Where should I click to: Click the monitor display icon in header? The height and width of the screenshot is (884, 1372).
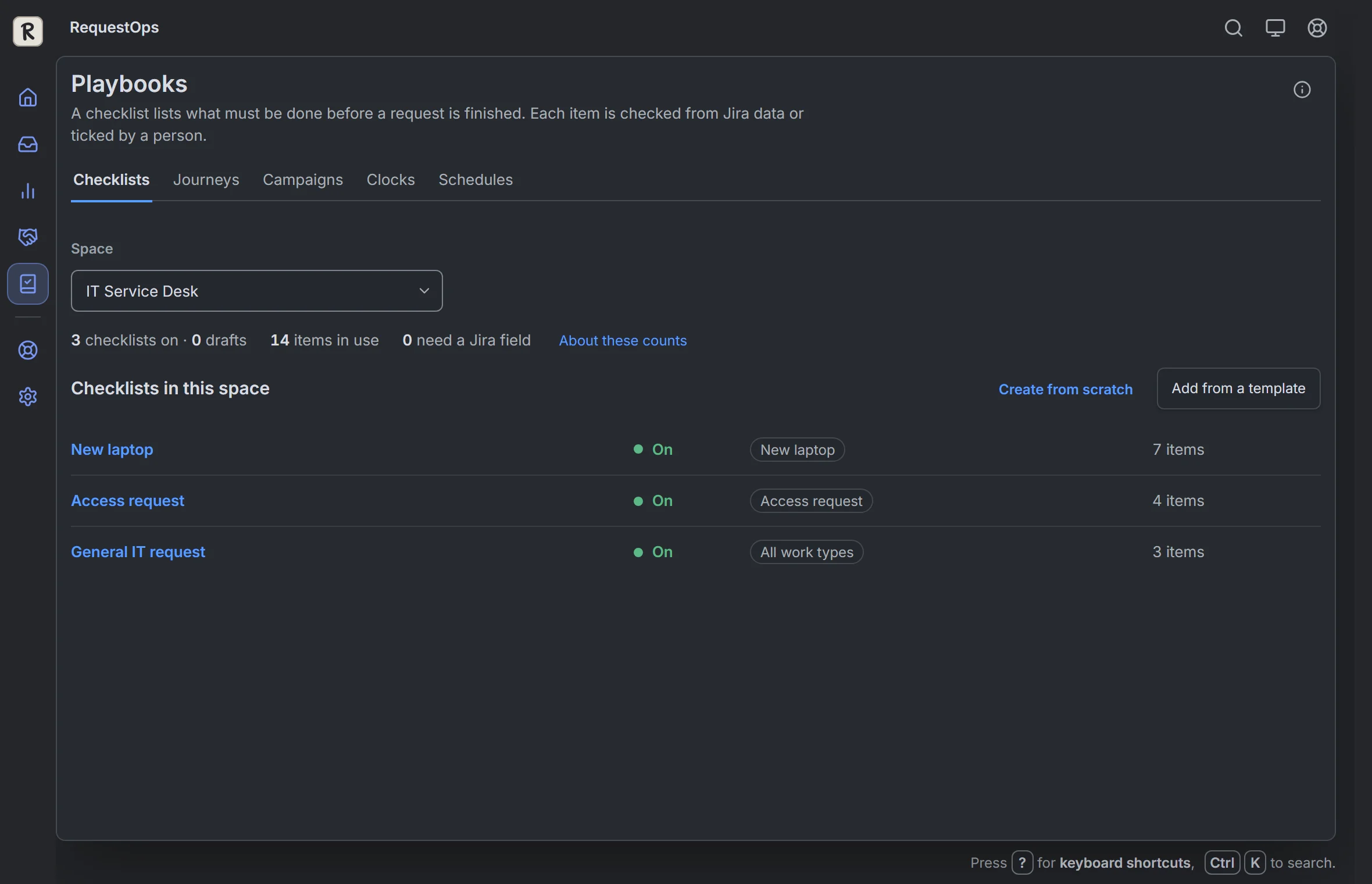pos(1275,28)
